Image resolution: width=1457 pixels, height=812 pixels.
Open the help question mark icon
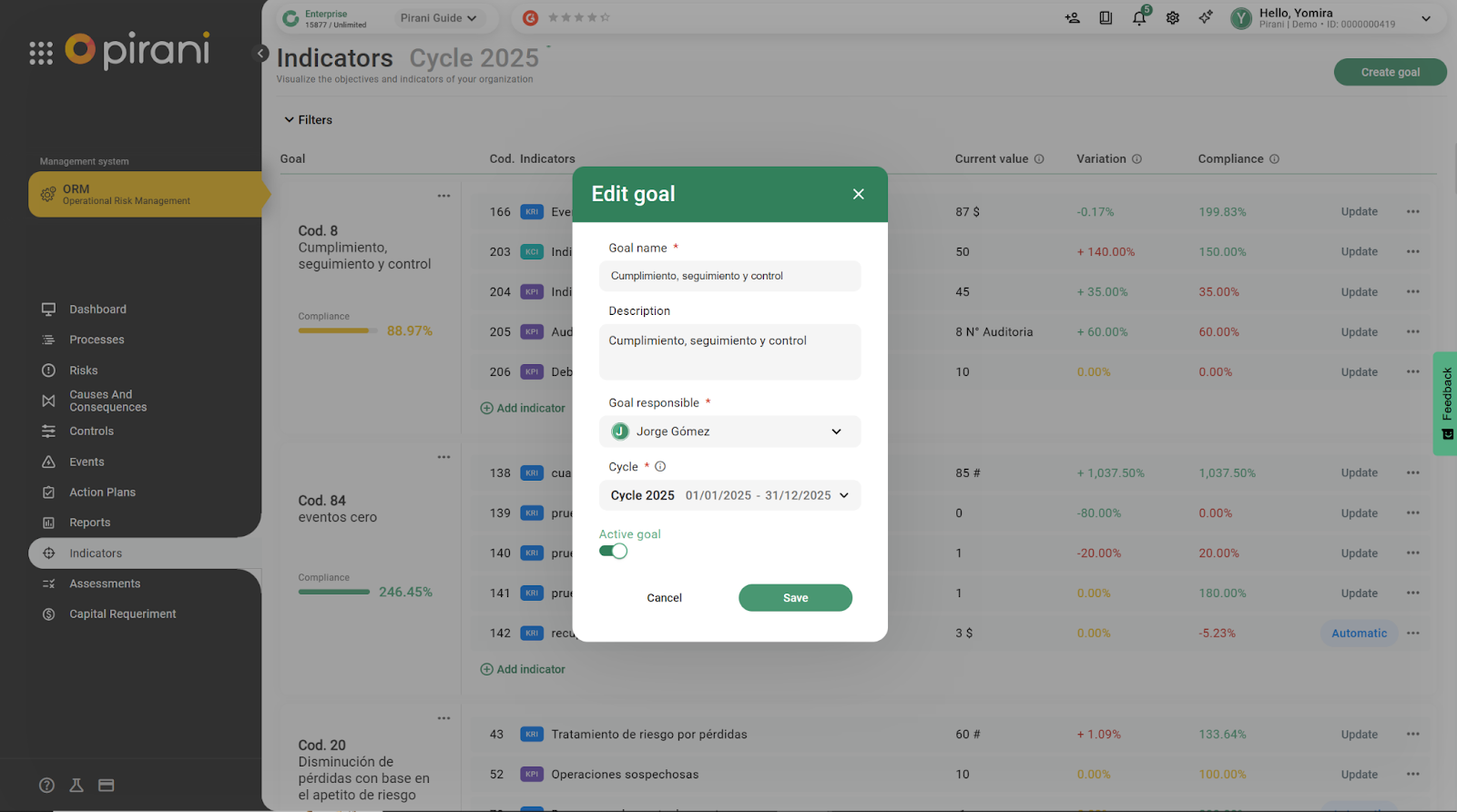[47, 785]
